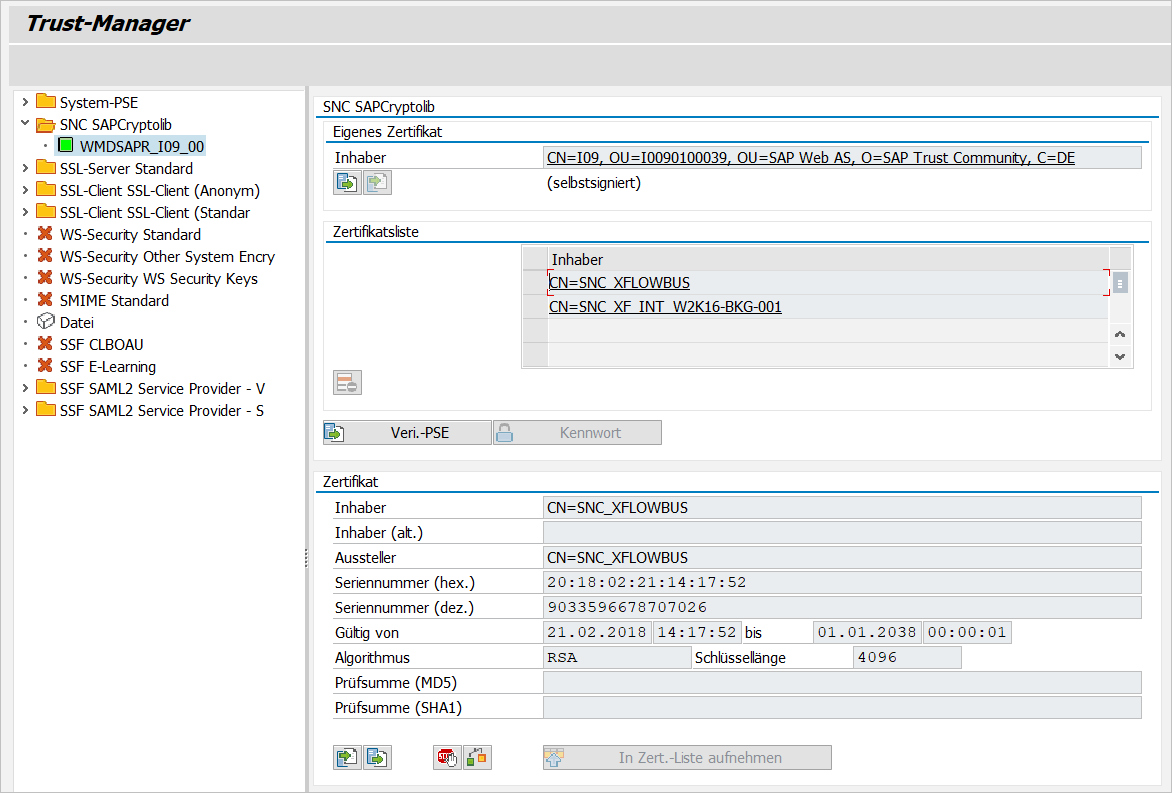
Task: Click the red X icon beside SMIME Standard
Action: click(45, 300)
